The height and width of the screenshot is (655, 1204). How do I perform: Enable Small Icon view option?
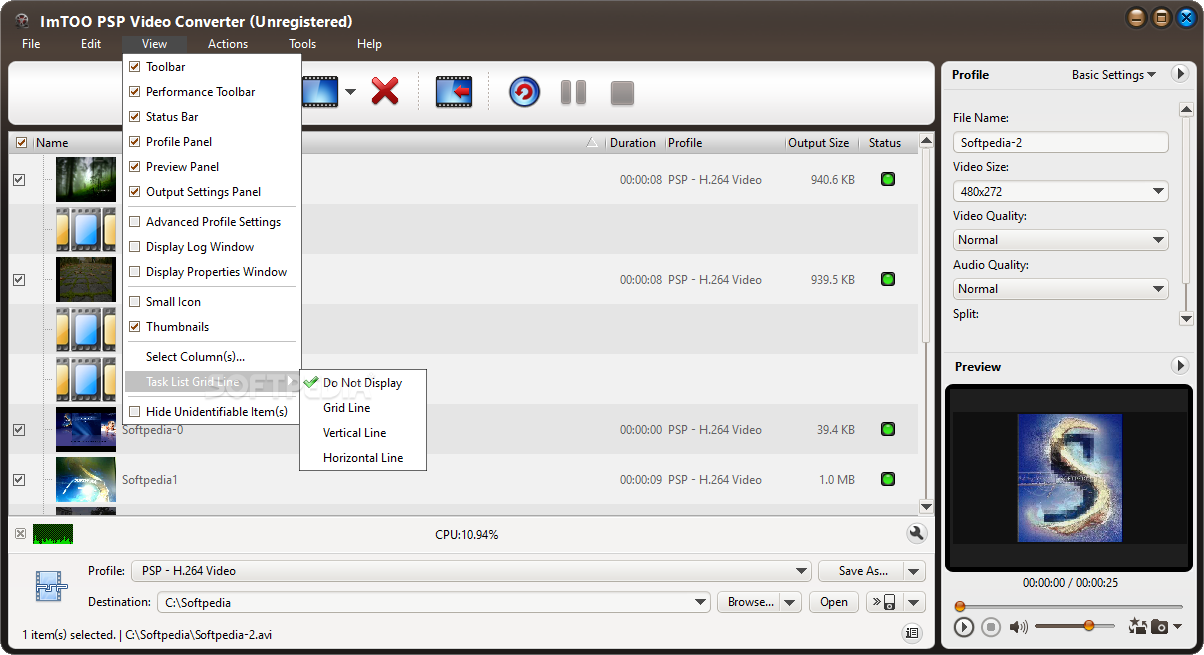[x=135, y=302]
